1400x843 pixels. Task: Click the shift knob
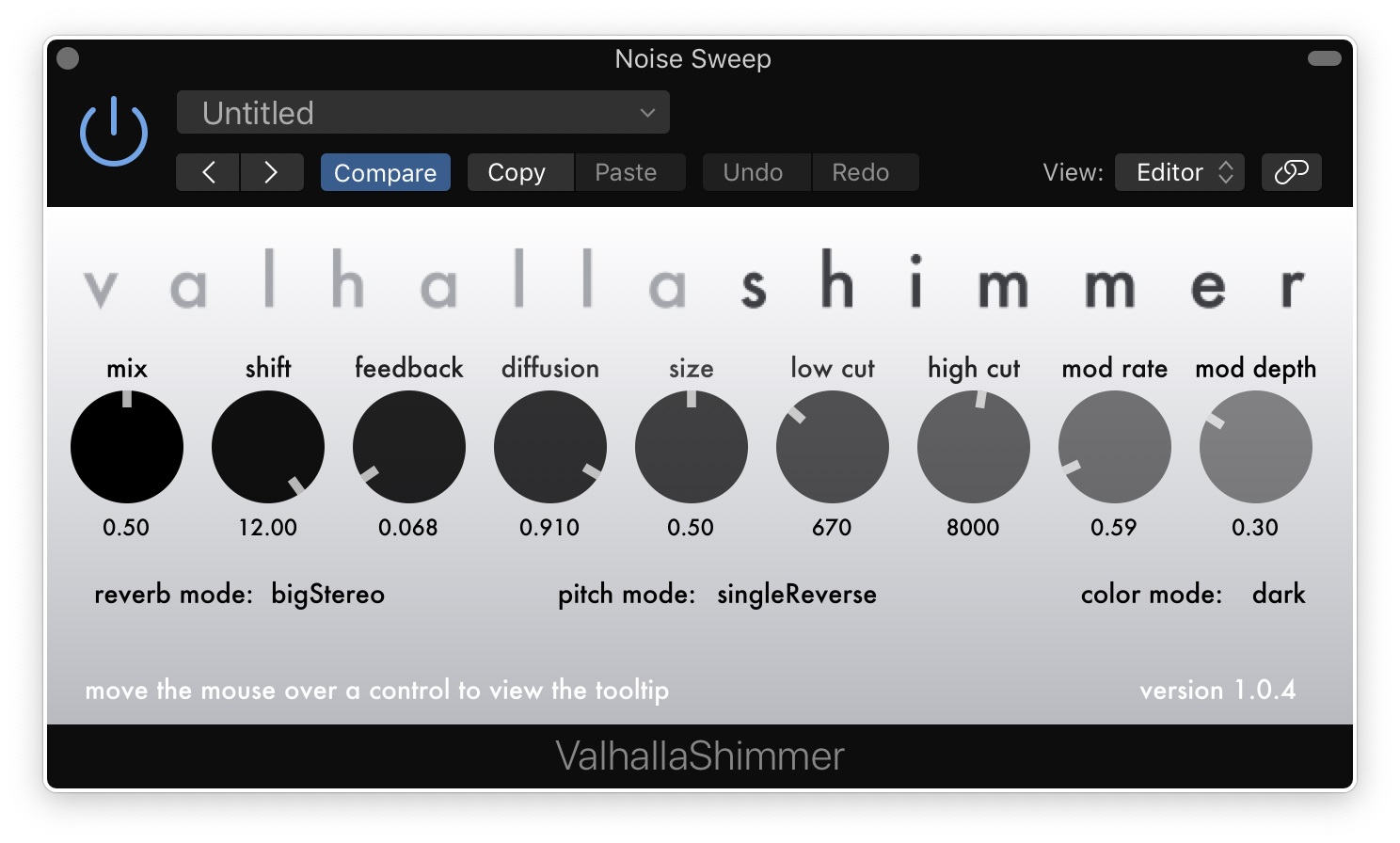tap(268, 447)
